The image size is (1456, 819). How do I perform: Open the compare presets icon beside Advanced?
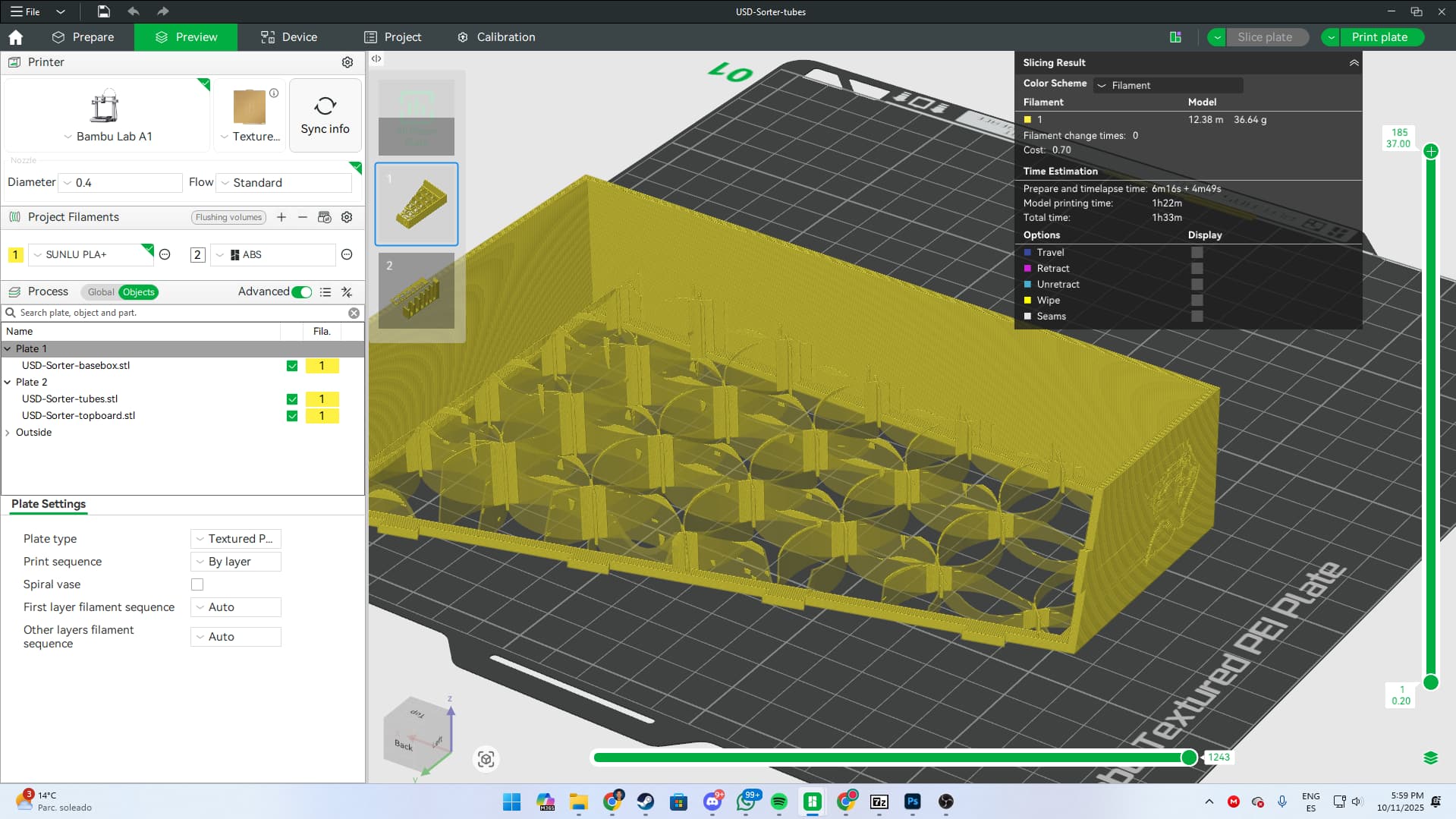[x=347, y=292]
